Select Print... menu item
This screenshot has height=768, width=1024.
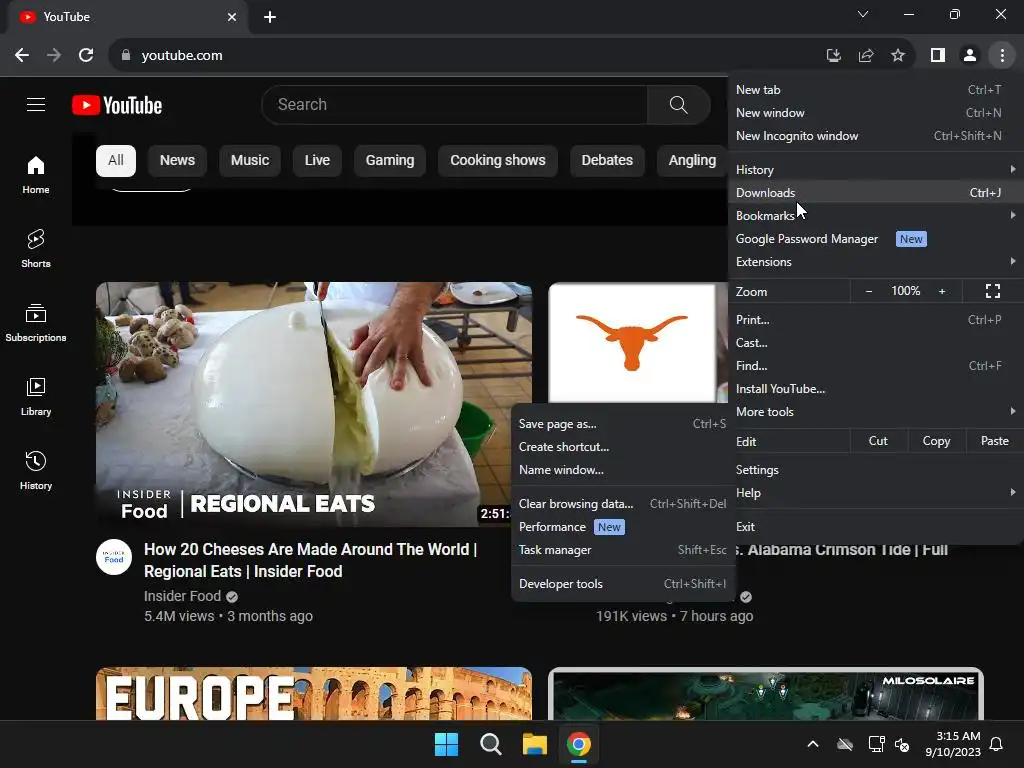click(x=875, y=320)
